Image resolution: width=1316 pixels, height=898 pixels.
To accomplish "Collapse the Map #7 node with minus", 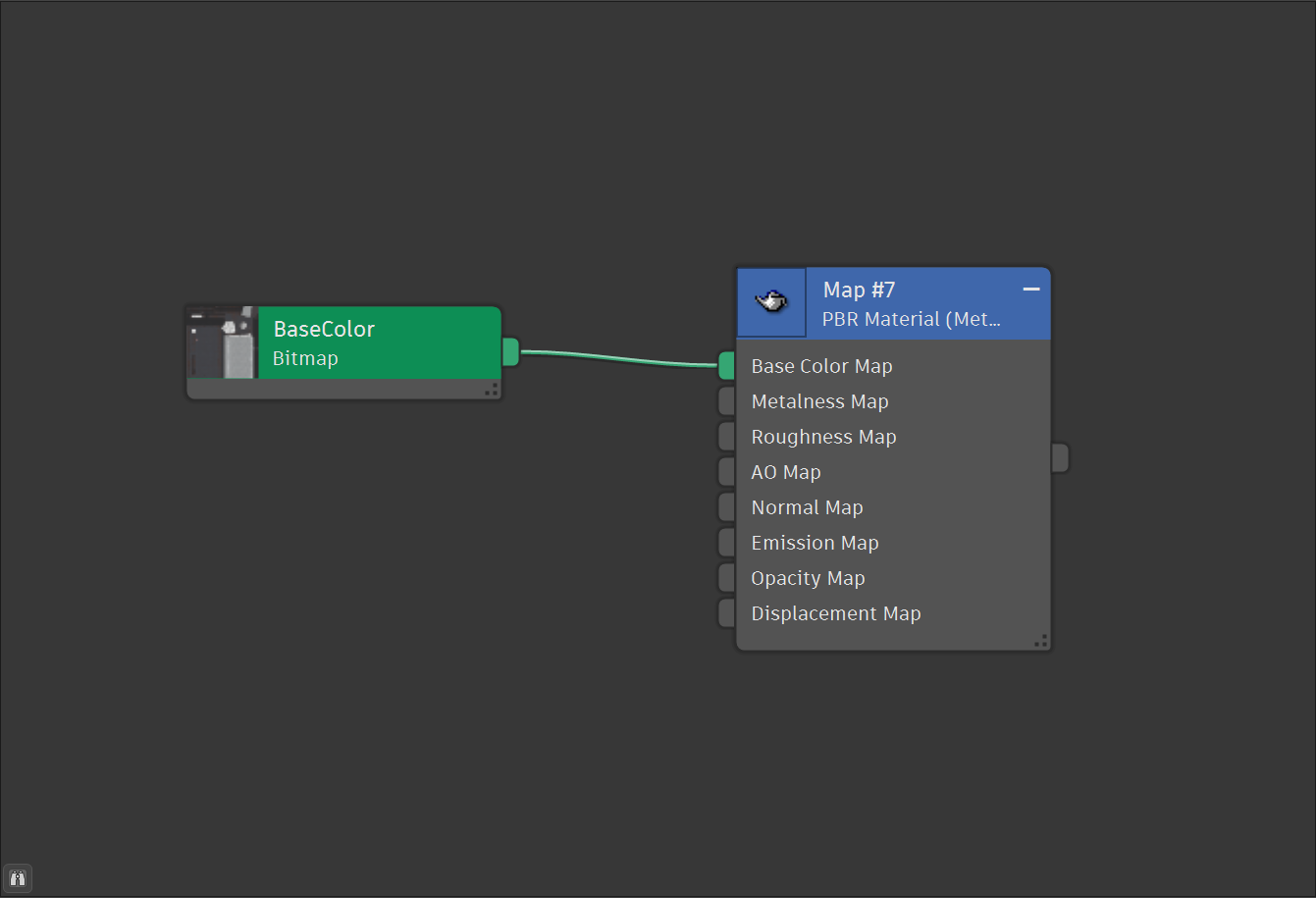I will tap(1031, 289).
